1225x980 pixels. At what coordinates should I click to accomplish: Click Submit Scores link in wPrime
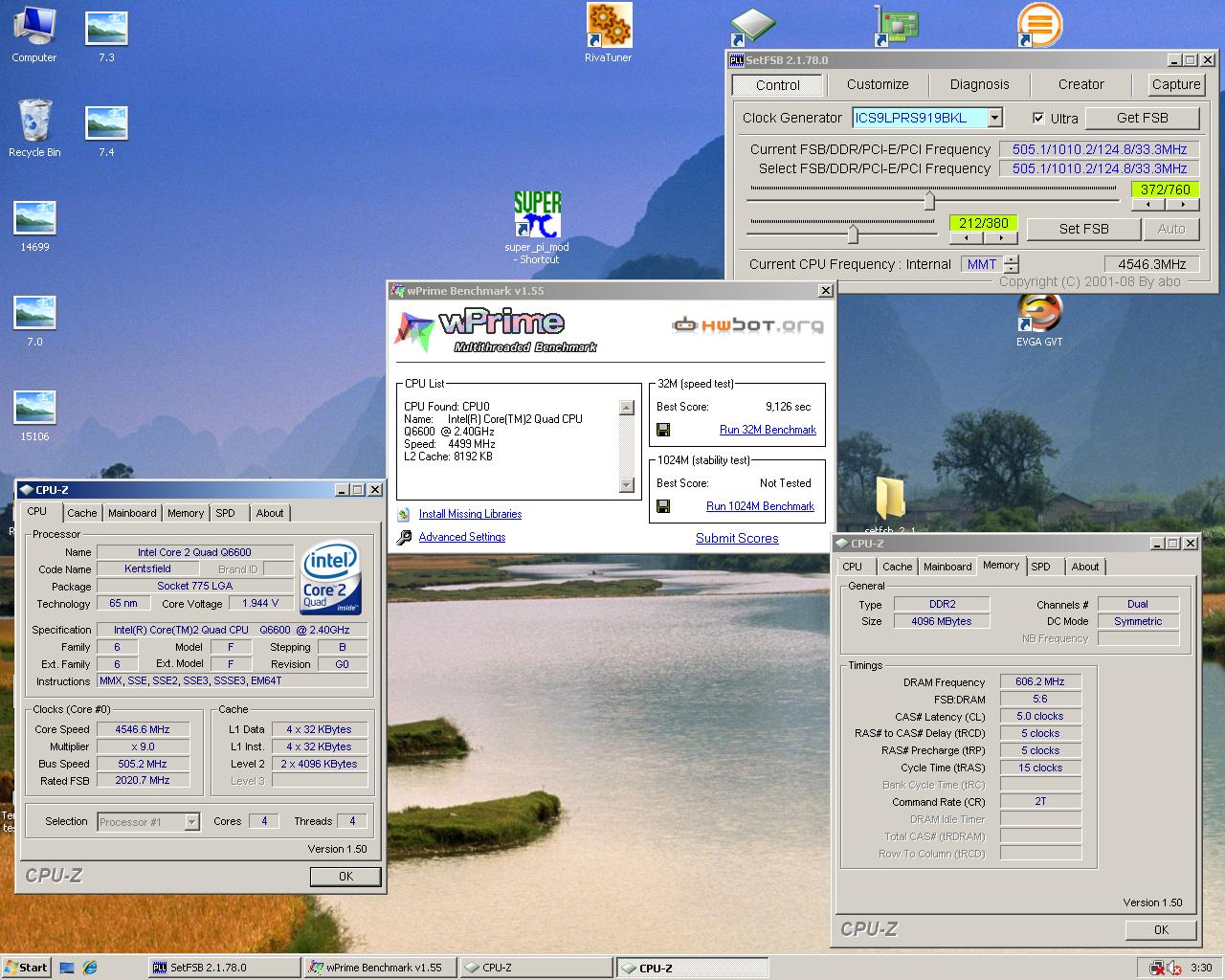point(737,539)
